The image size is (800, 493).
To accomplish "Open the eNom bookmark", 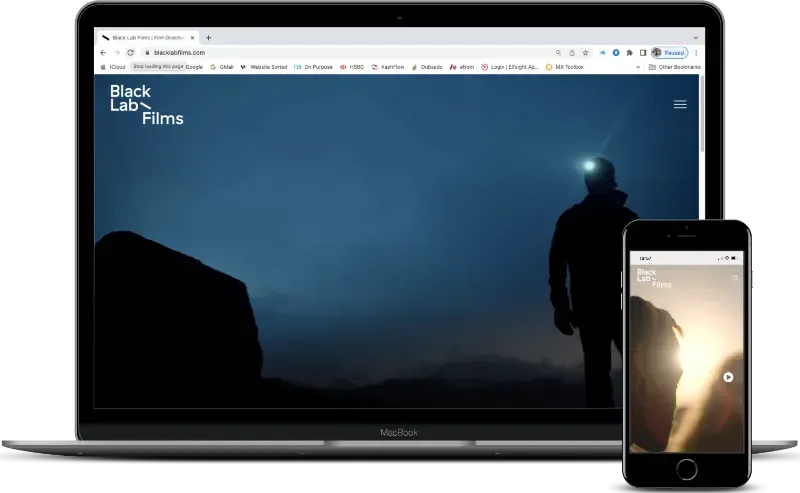I will [462, 67].
